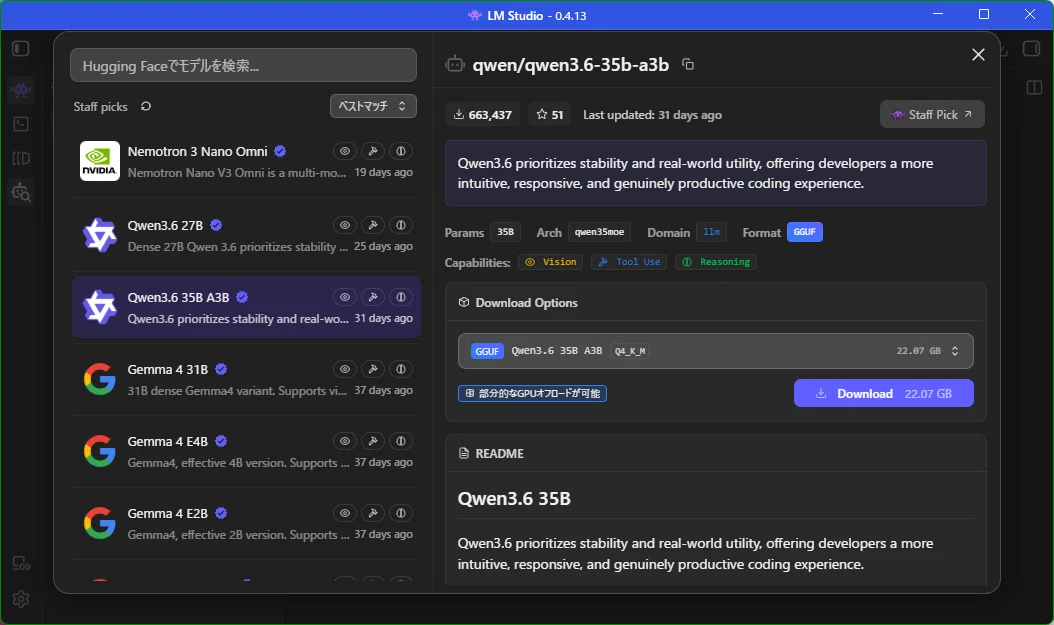This screenshot has width=1054, height=625.
Task: Open the Settings gear in the sidebar
Action: [x=21, y=599]
